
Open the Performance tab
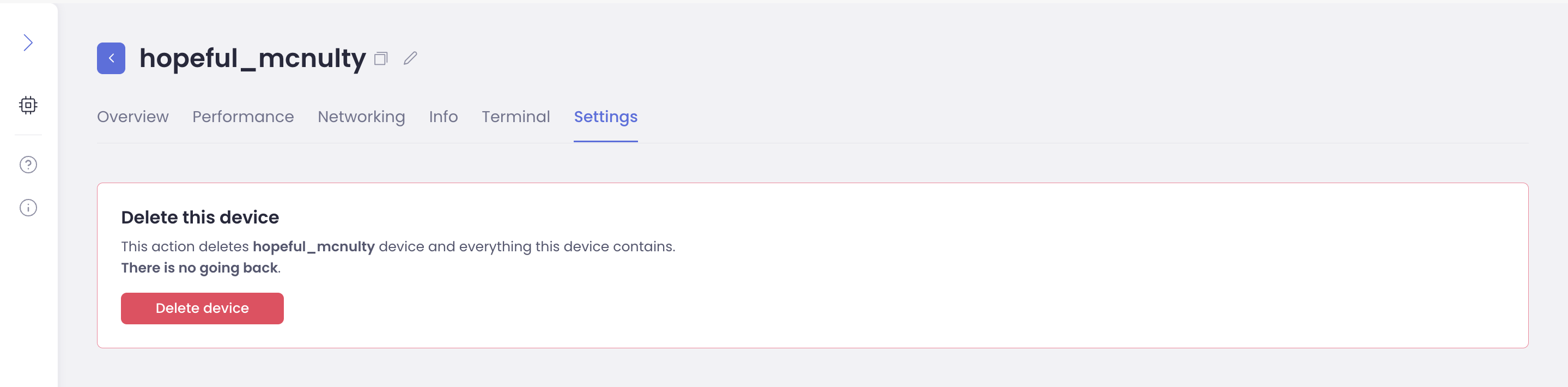tap(243, 117)
